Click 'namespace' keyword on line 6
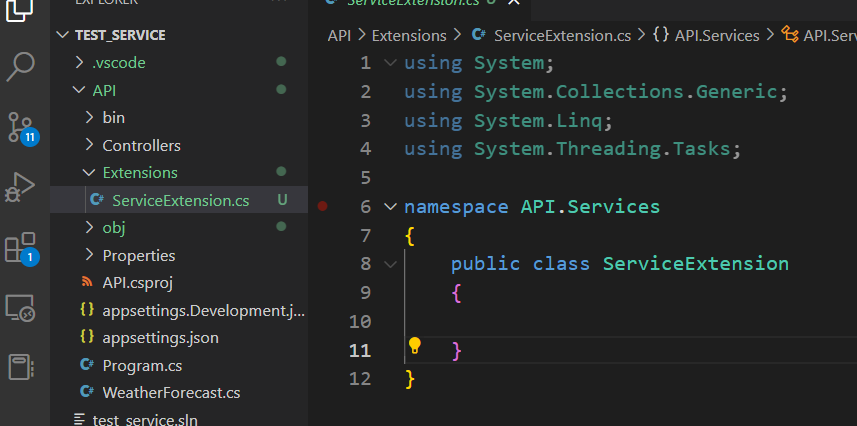 456,207
